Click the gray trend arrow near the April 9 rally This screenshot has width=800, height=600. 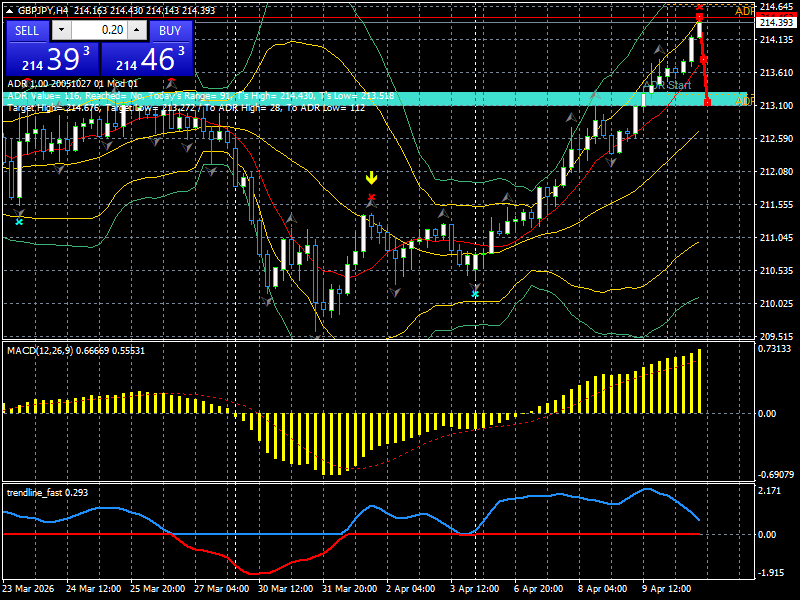click(x=659, y=50)
